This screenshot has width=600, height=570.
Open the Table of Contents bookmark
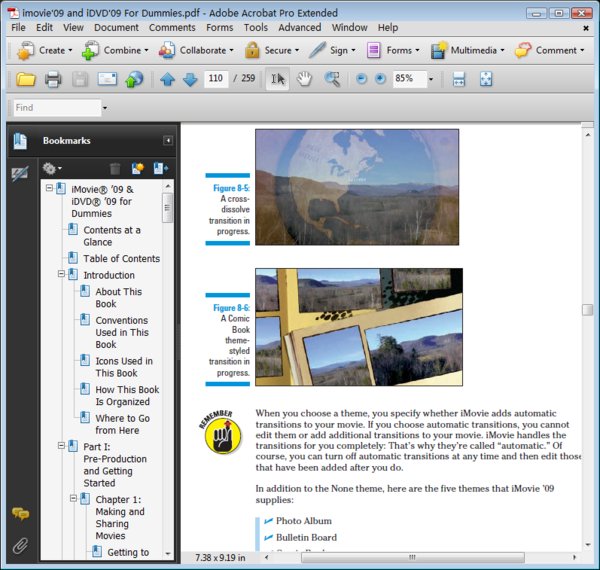121,259
